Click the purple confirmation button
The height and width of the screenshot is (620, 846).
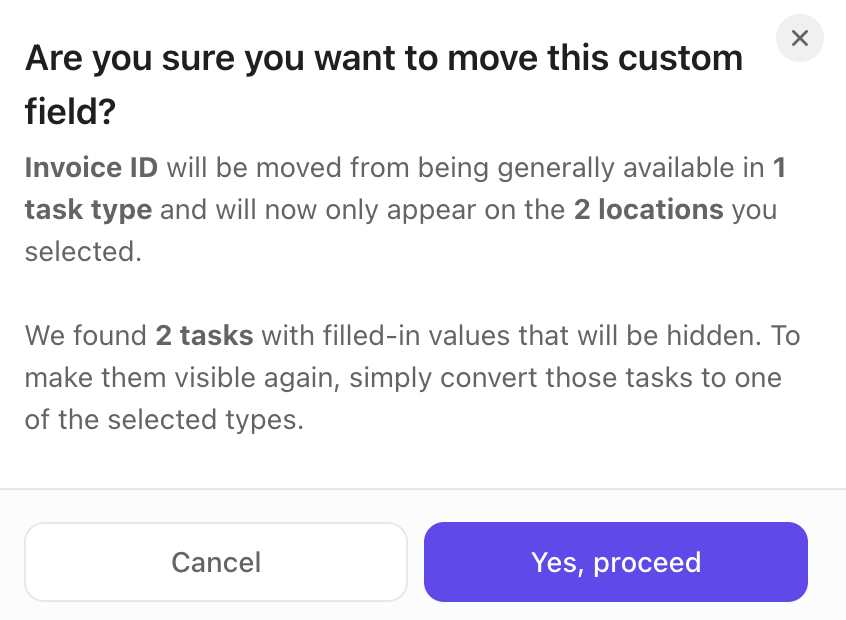tap(616, 562)
